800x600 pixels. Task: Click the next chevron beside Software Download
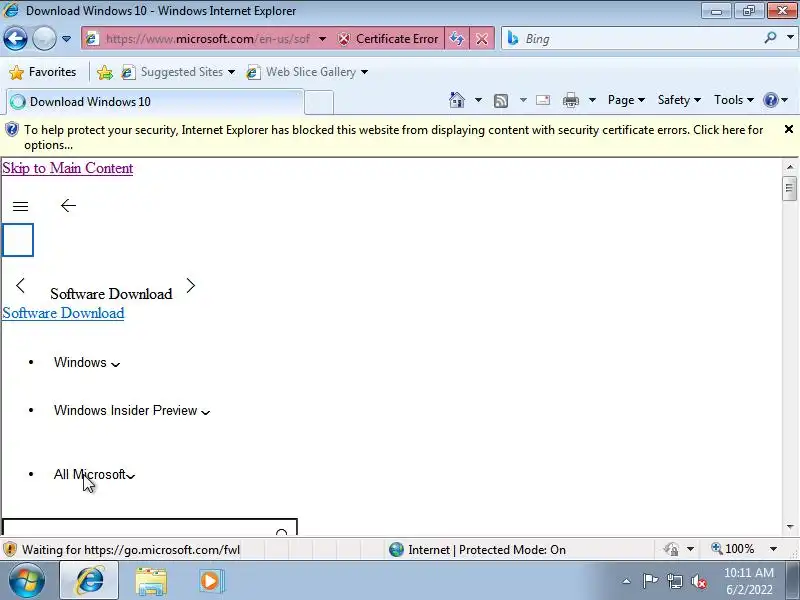[x=190, y=286]
